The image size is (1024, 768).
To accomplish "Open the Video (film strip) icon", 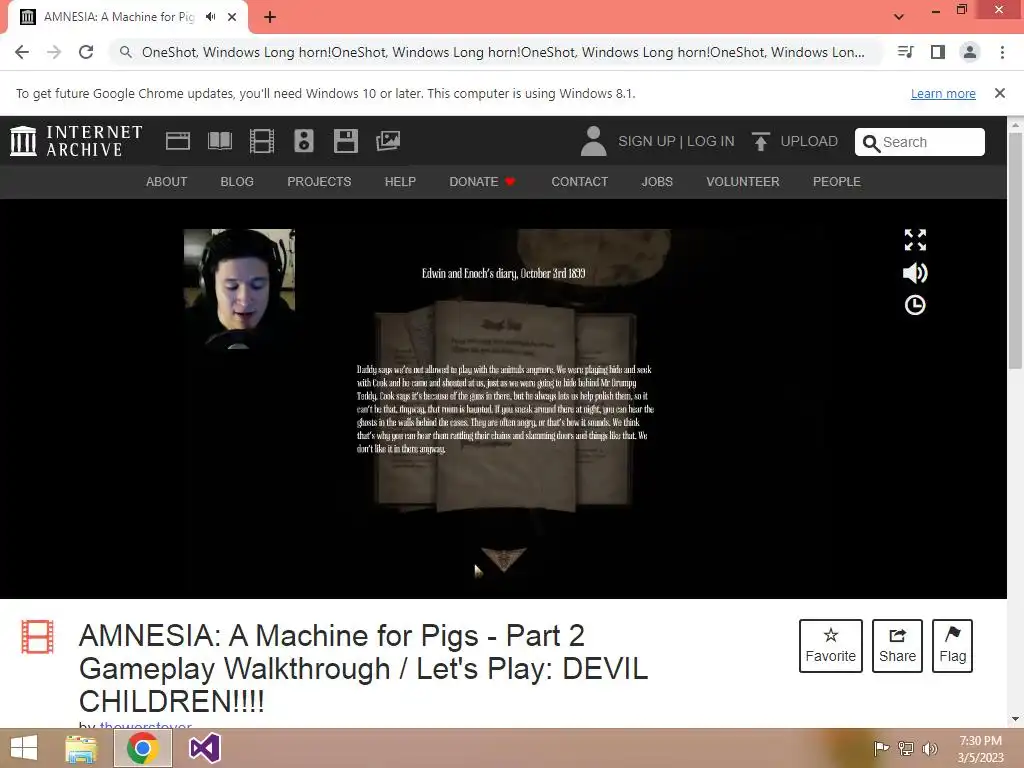I will pos(262,141).
